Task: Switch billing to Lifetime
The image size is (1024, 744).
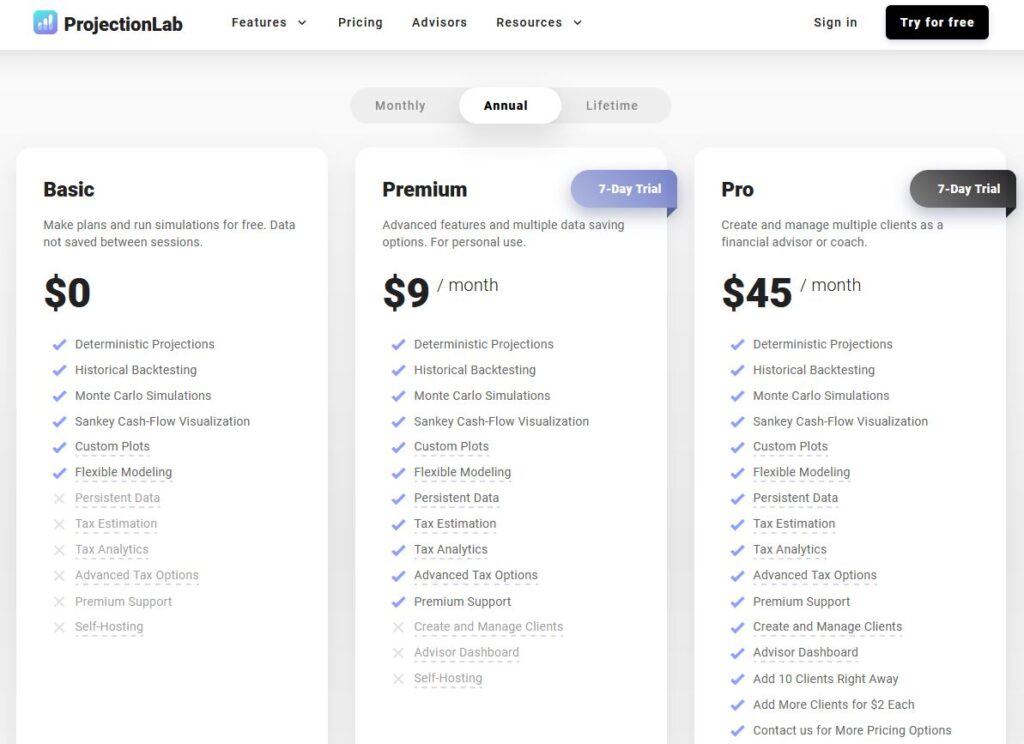Action: (612, 105)
